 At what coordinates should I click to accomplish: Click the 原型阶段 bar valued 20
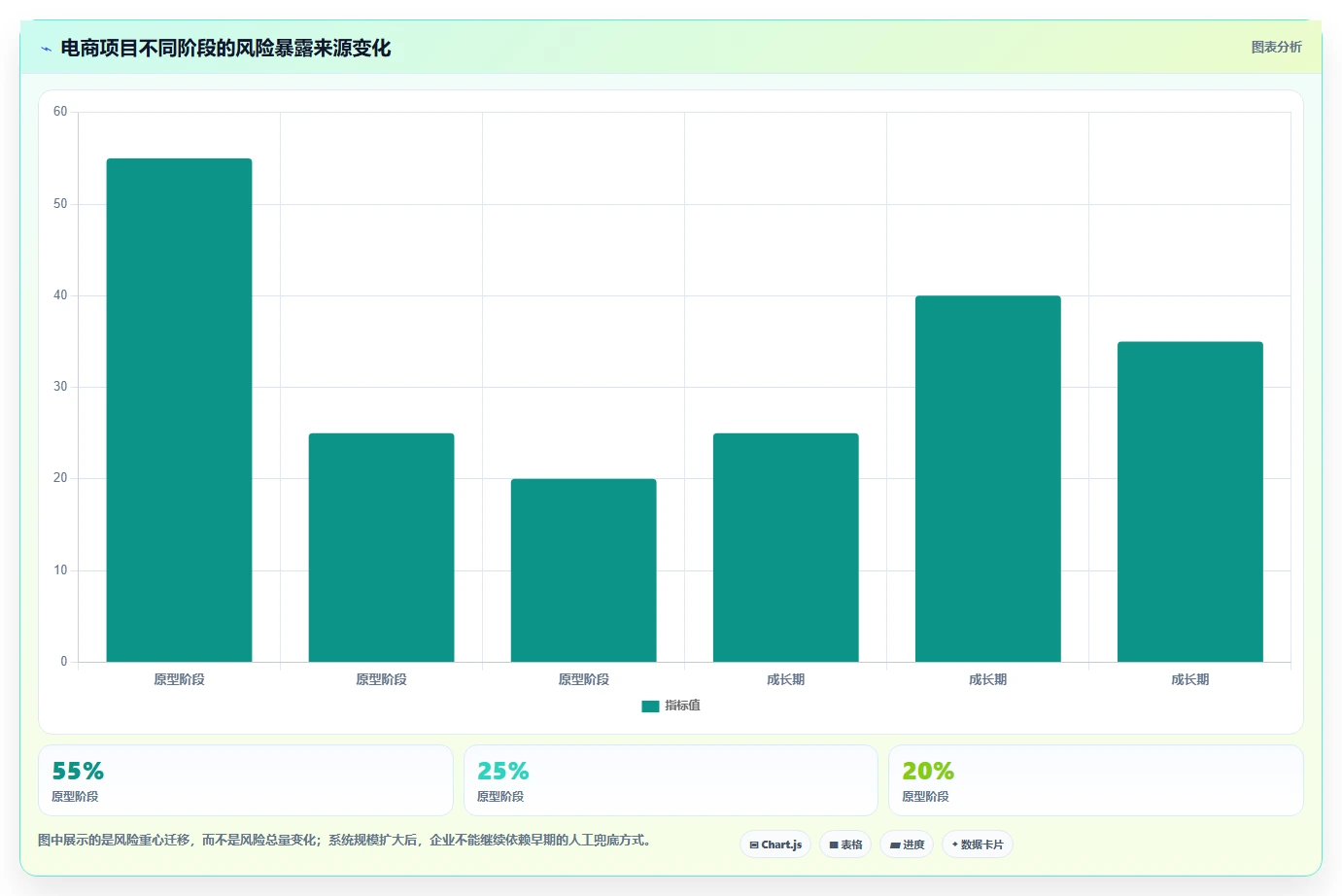pos(583,570)
